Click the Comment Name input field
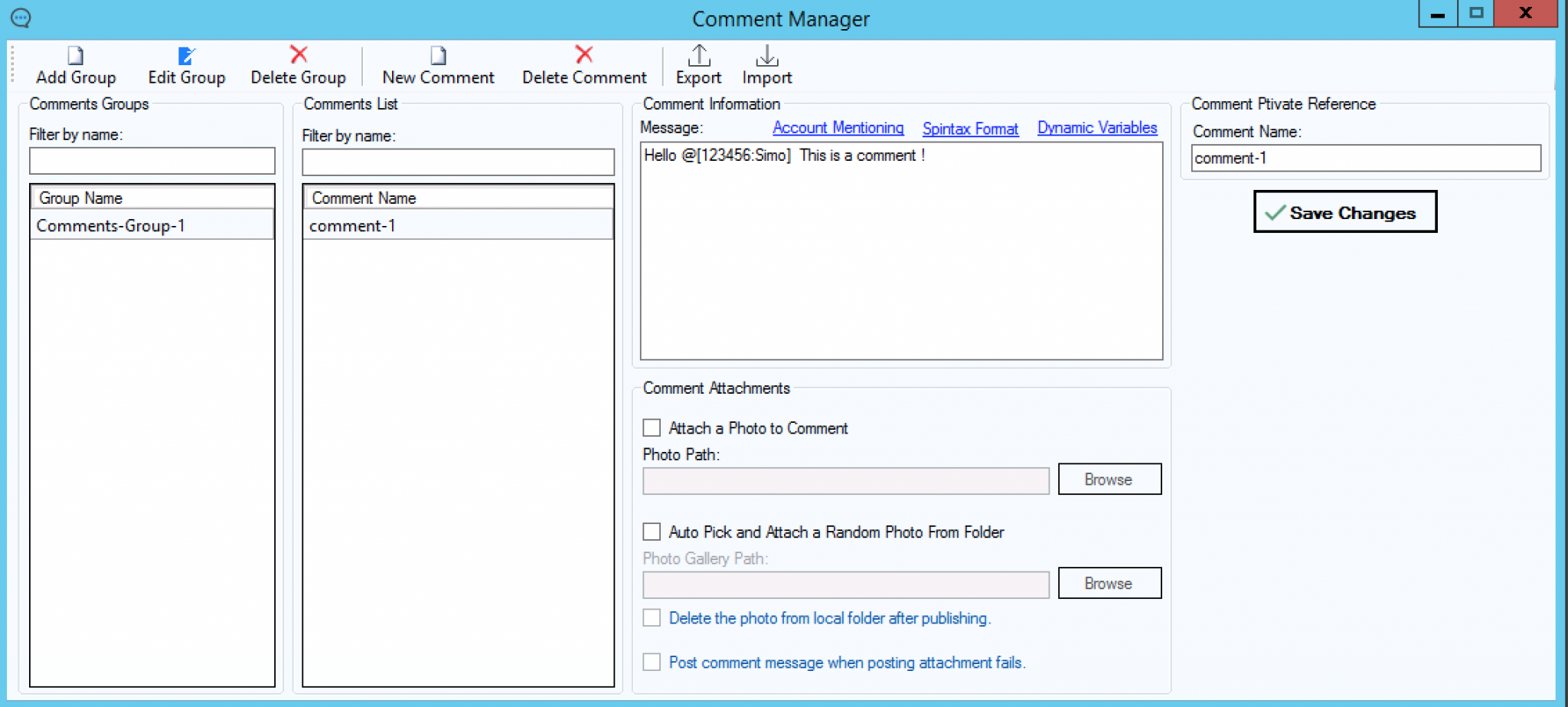This screenshot has width=1568, height=707. coord(1365,159)
